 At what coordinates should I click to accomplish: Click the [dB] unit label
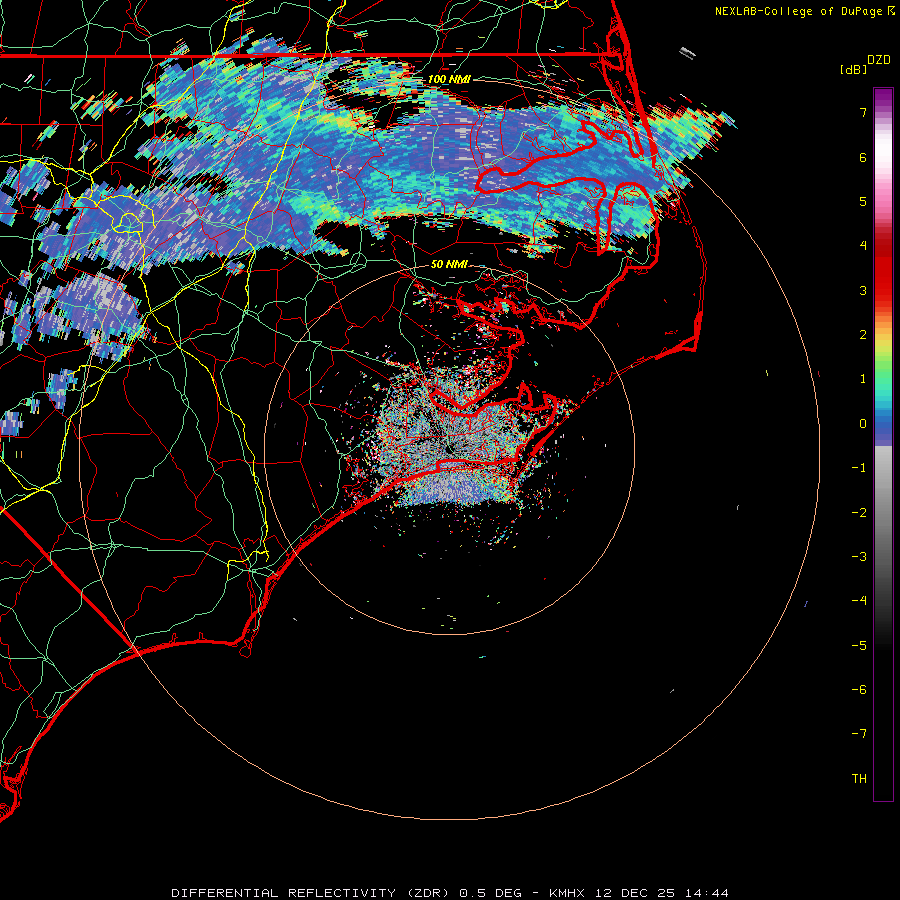854,70
